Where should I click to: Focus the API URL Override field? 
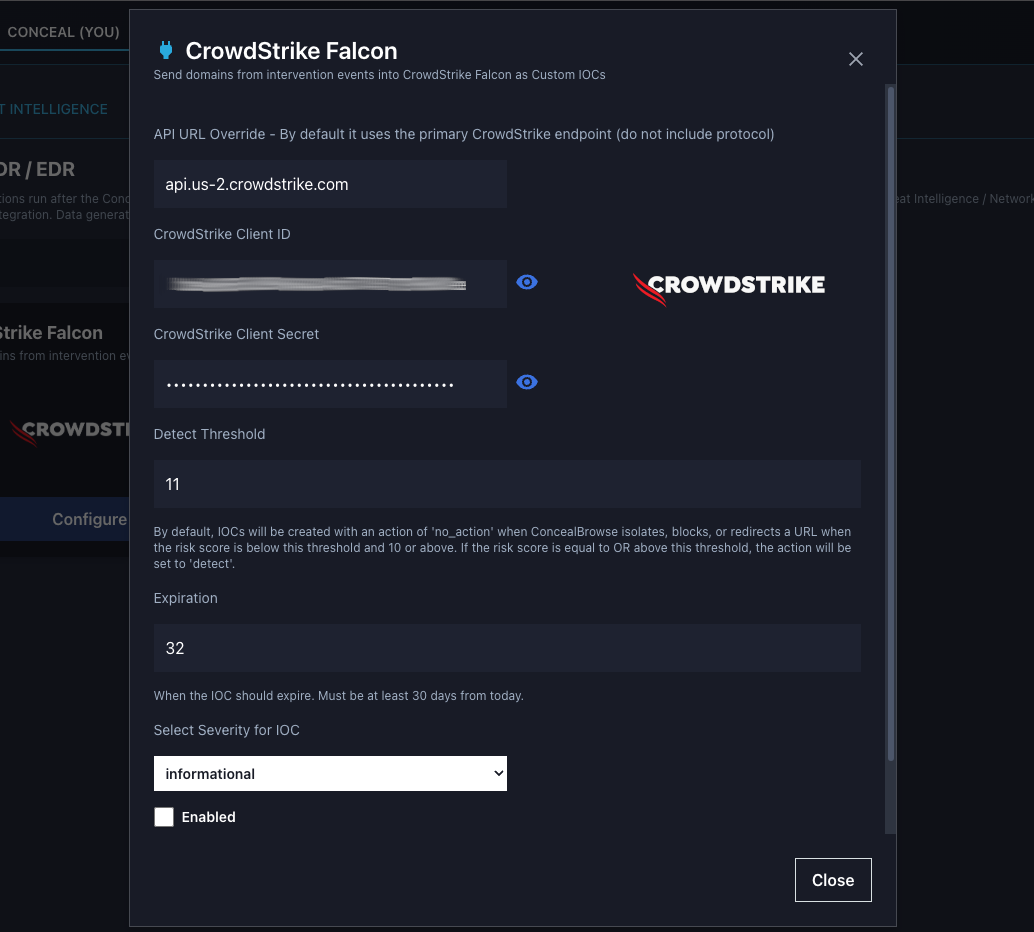330,184
